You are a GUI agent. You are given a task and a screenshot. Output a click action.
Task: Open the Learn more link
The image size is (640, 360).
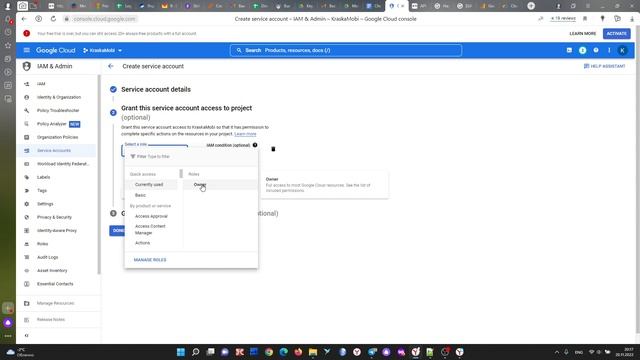pyautogui.click(x=245, y=134)
